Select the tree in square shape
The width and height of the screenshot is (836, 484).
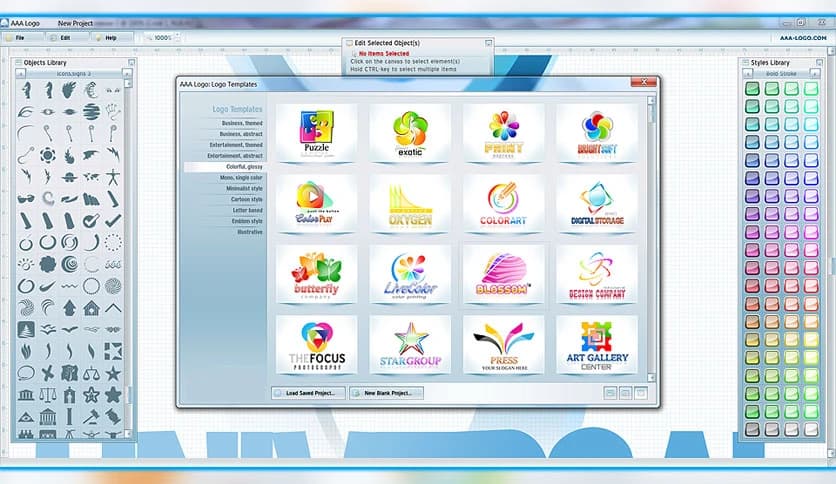(x=26, y=329)
